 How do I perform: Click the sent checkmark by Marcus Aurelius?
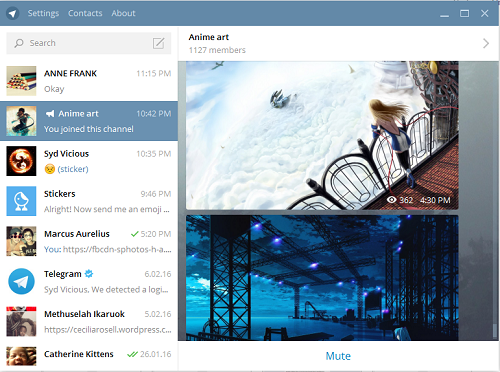click(x=134, y=234)
